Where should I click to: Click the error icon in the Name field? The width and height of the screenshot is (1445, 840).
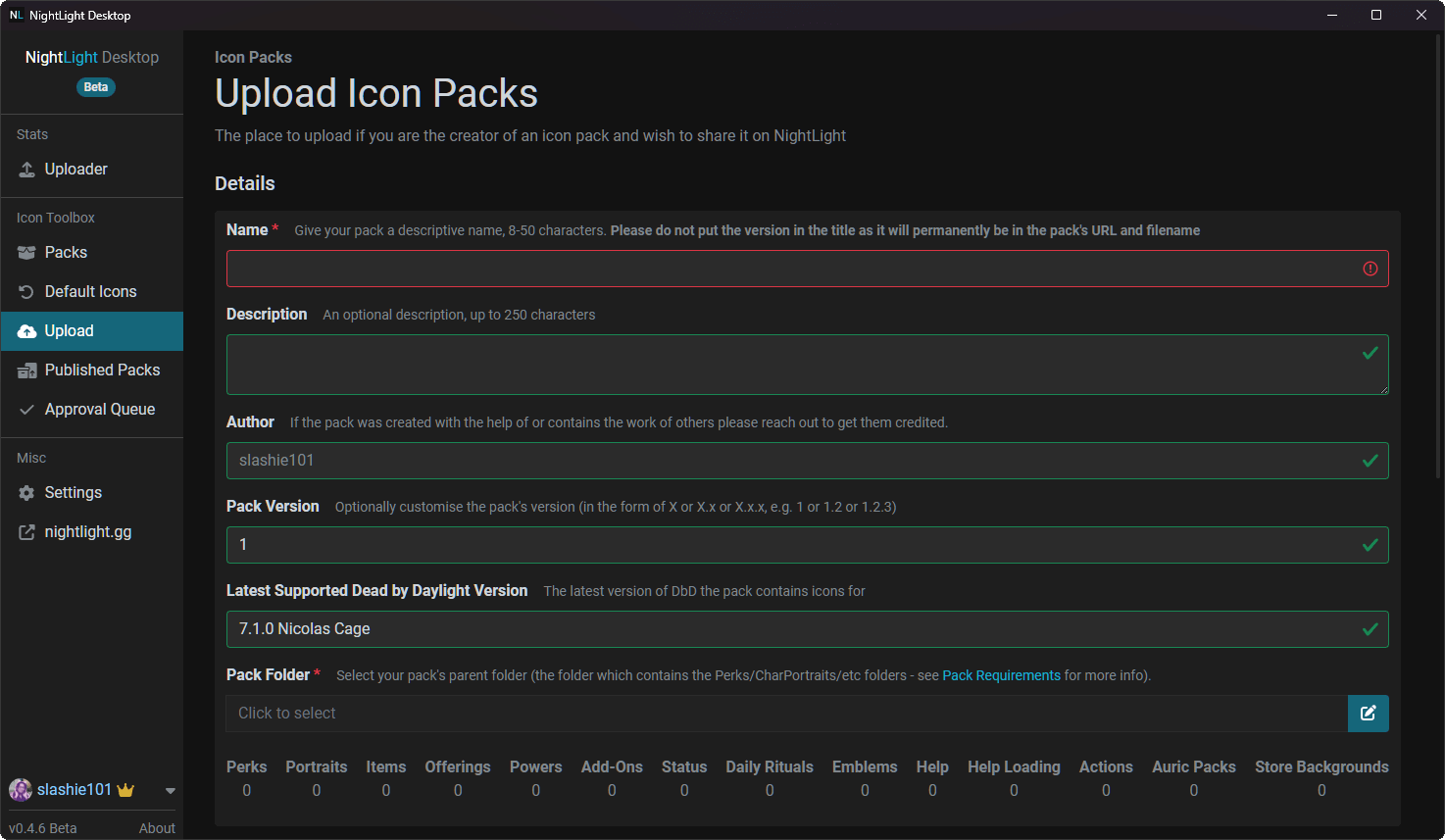pos(1370,268)
